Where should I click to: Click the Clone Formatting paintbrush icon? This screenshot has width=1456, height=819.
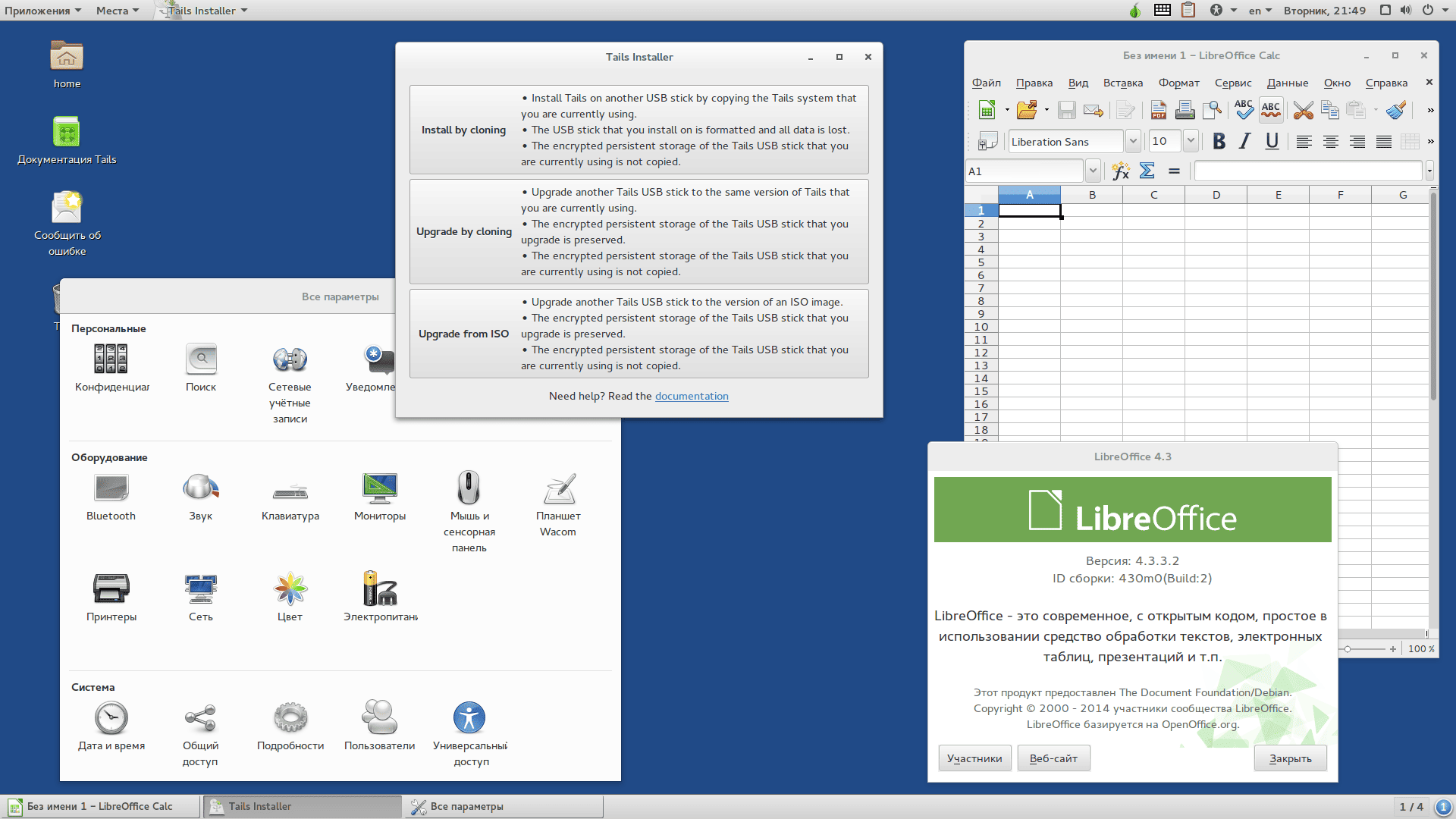tap(1396, 111)
